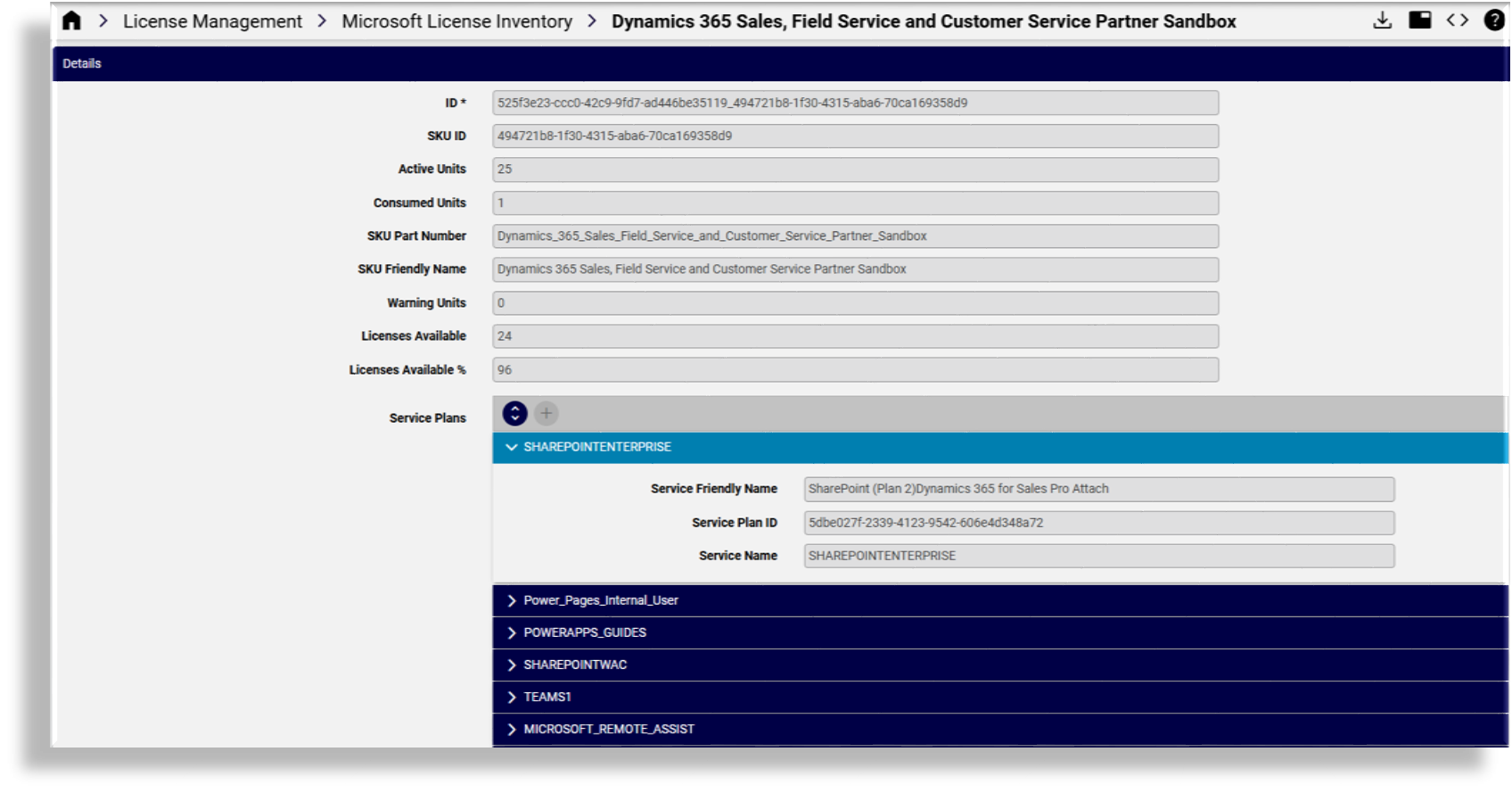Expand the MICROSOFT_REMOTE_ASSIST service plan
This screenshot has height=793, width=1512.
coord(1000,729)
